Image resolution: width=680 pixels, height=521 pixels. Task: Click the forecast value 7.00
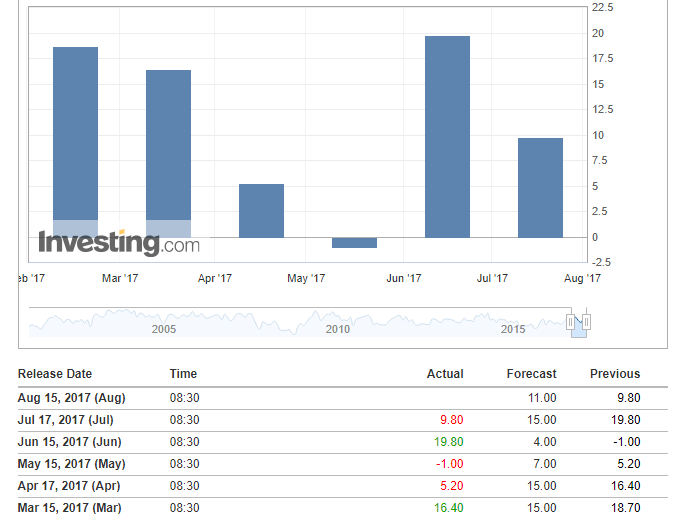coord(545,464)
